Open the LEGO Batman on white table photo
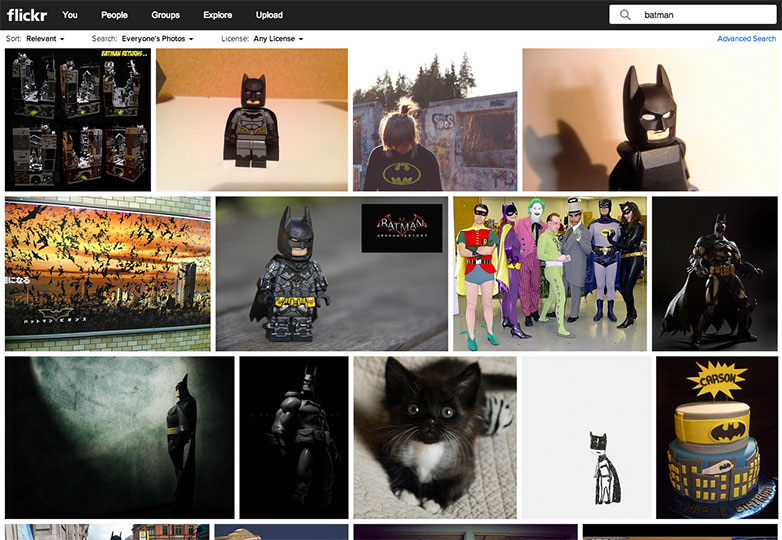 tap(252, 120)
